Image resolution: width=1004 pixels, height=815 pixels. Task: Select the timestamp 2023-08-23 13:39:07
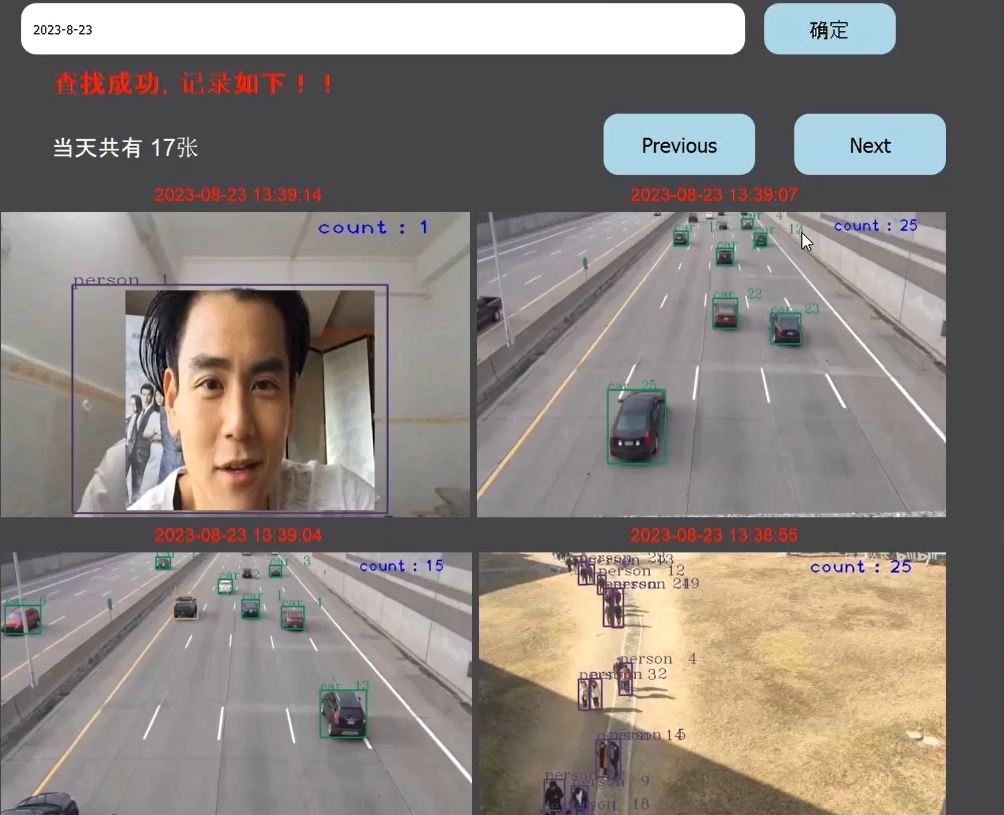(713, 195)
